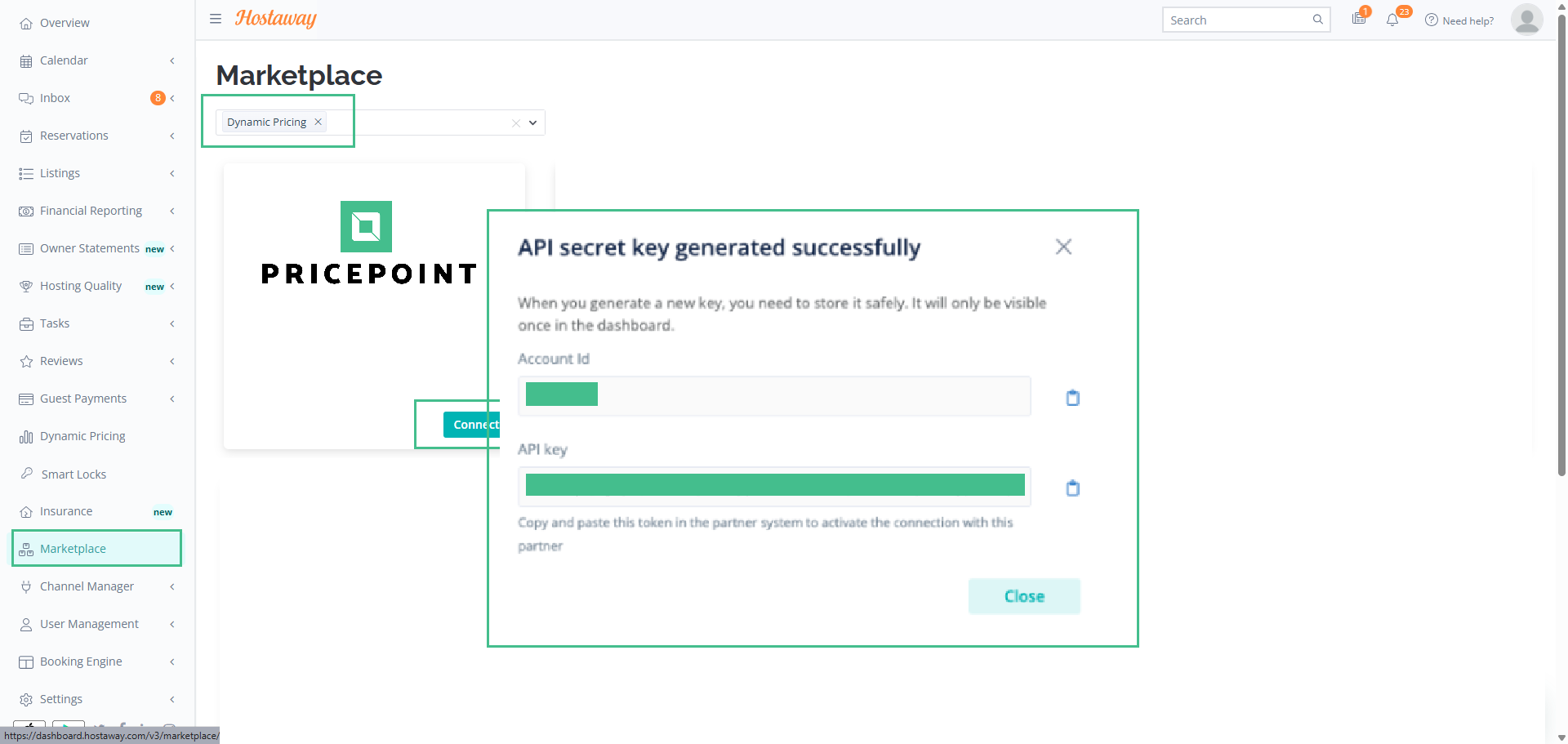Viewport: 1568px width, 744px height.
Task: Click the PricePoint Connect button
Action: click(473, 425)
